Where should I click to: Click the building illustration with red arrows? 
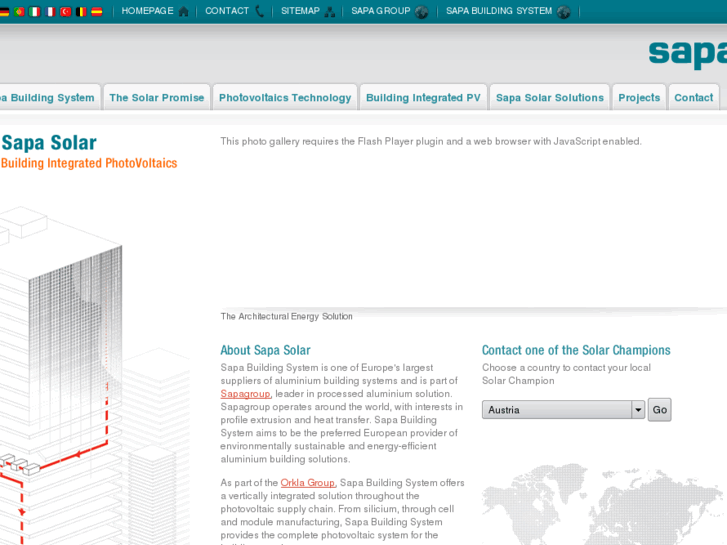93,376
